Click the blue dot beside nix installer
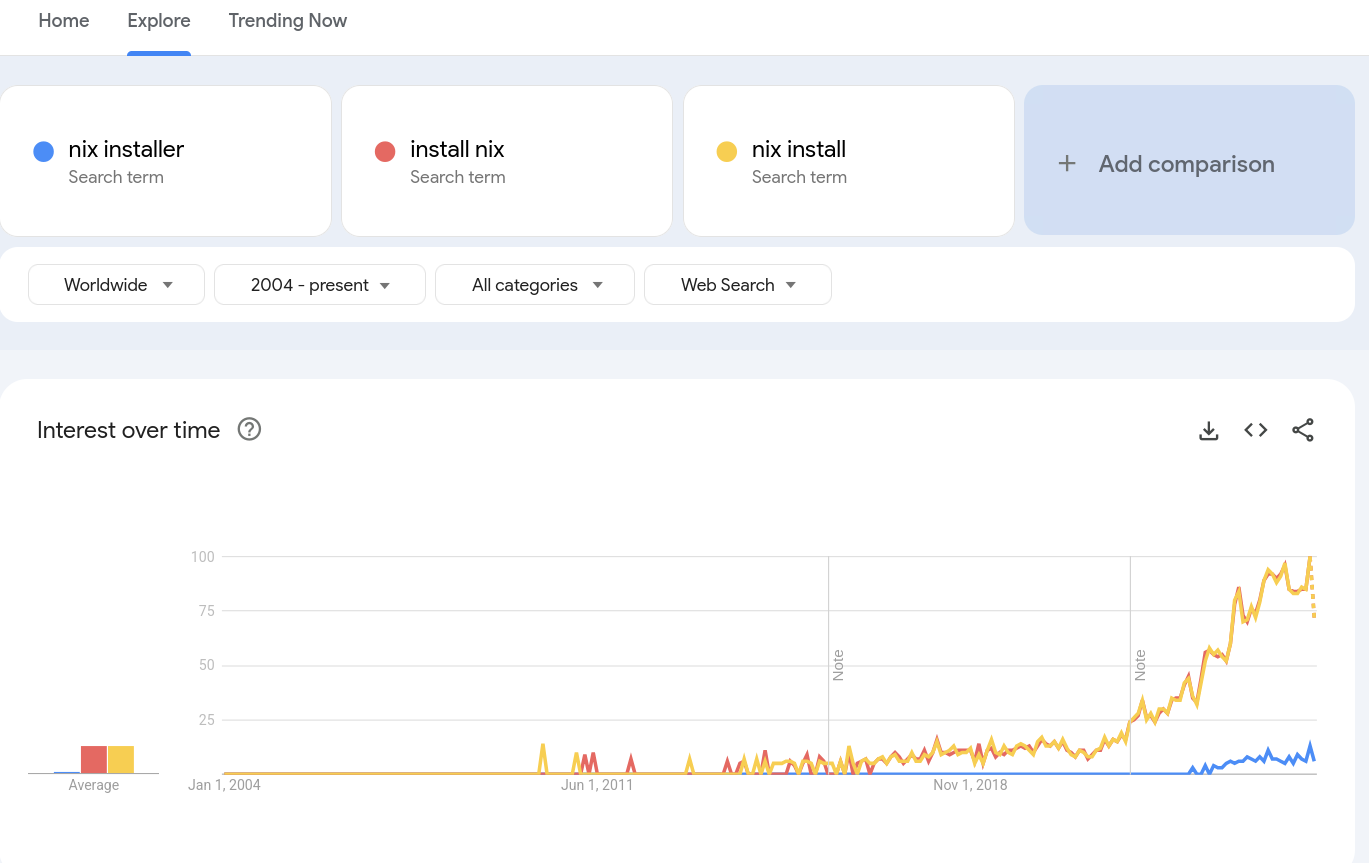The image size is (1369, 863). pyautogui.click(x=43, y=152)
